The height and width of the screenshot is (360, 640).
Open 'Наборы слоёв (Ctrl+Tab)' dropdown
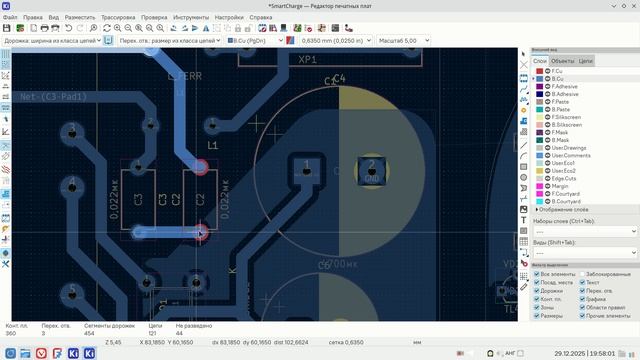point(584,231)
